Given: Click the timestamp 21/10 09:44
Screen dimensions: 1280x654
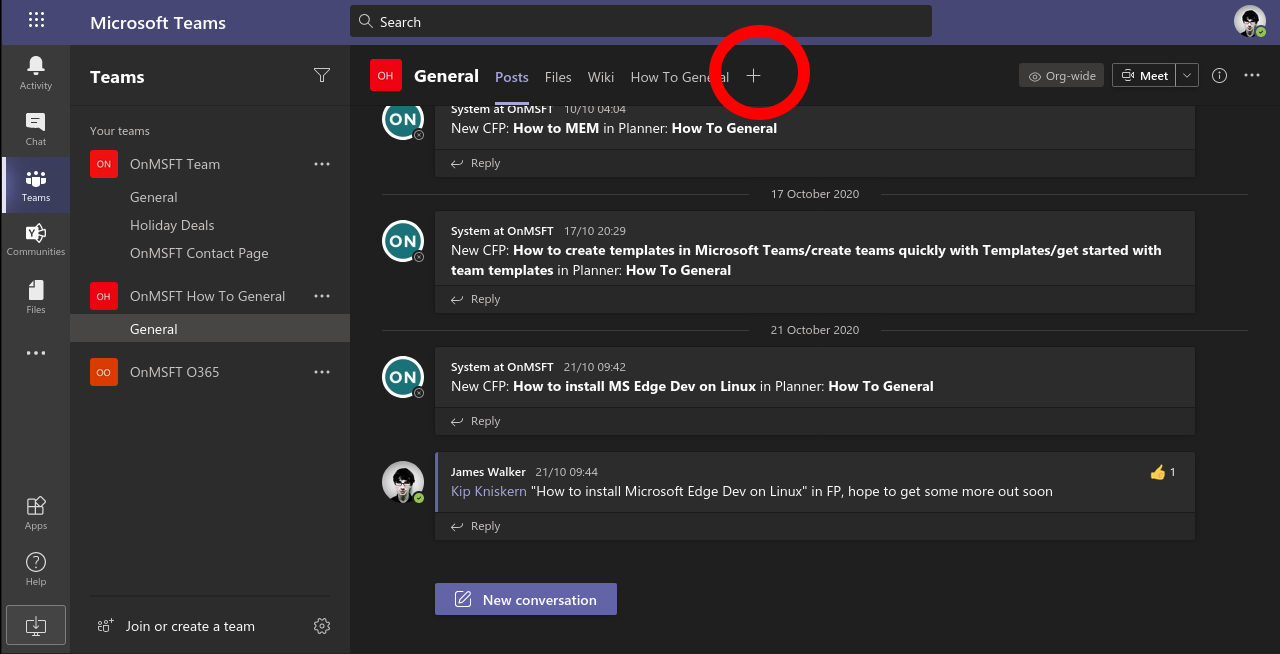Looking at the screenshot, I should (566, 472).
